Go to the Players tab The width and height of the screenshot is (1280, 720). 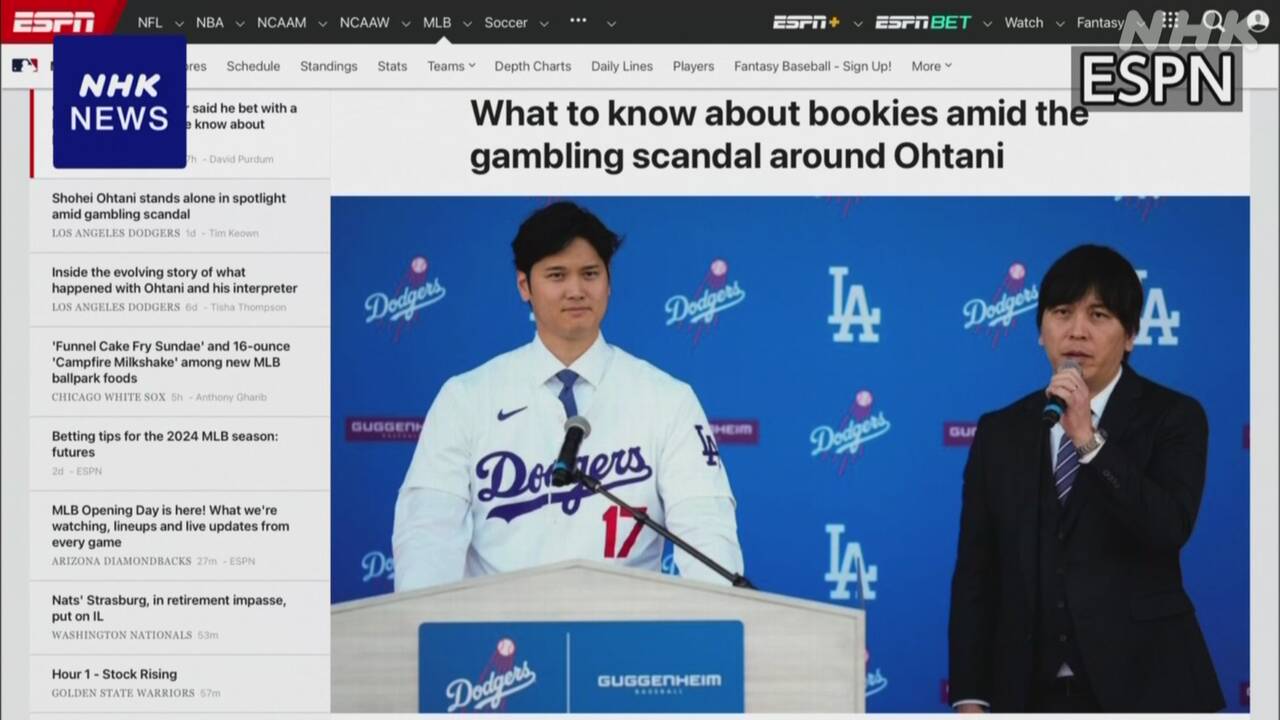tap(693, 66)
